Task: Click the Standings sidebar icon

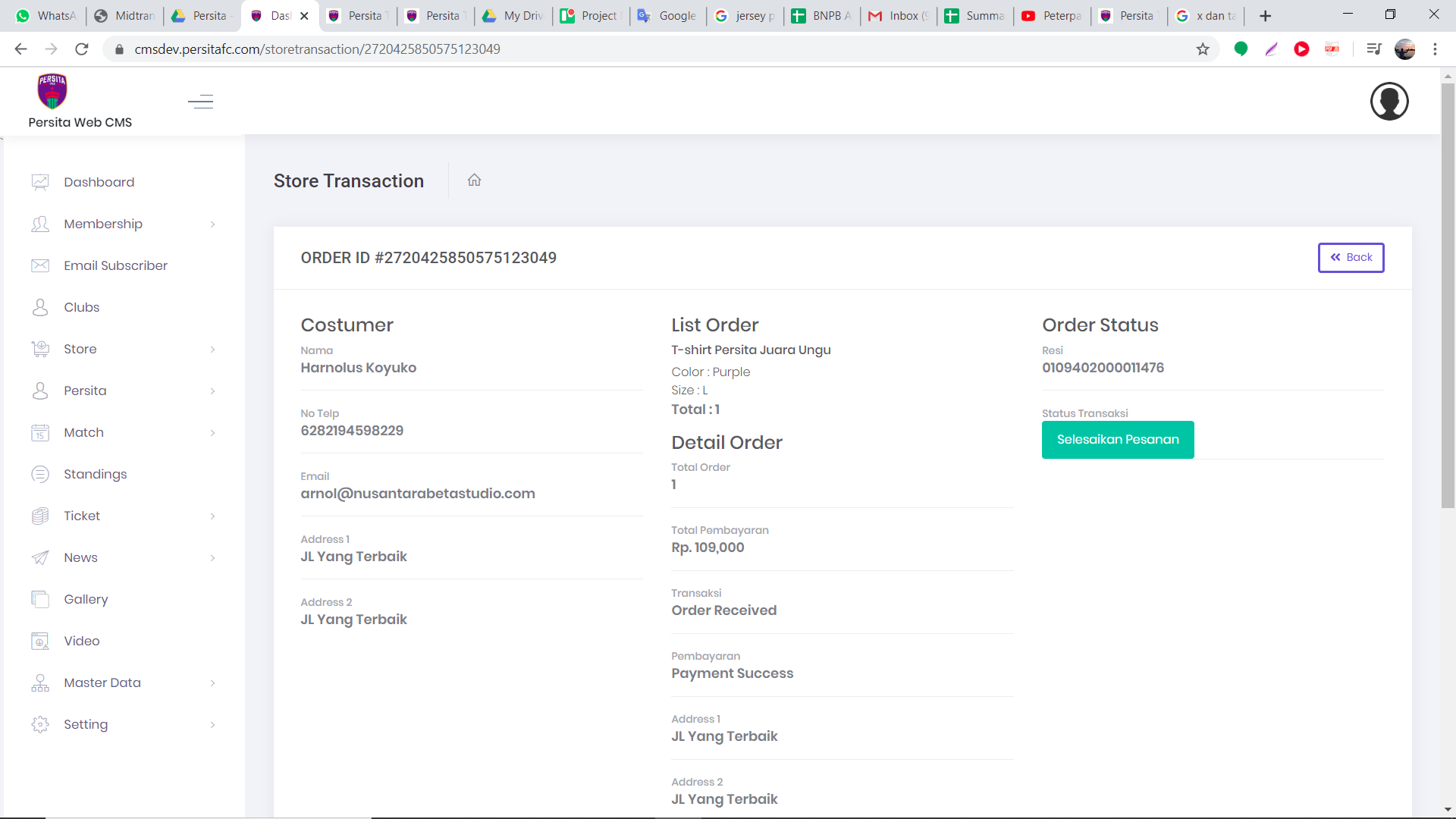Action: (40, 474)
